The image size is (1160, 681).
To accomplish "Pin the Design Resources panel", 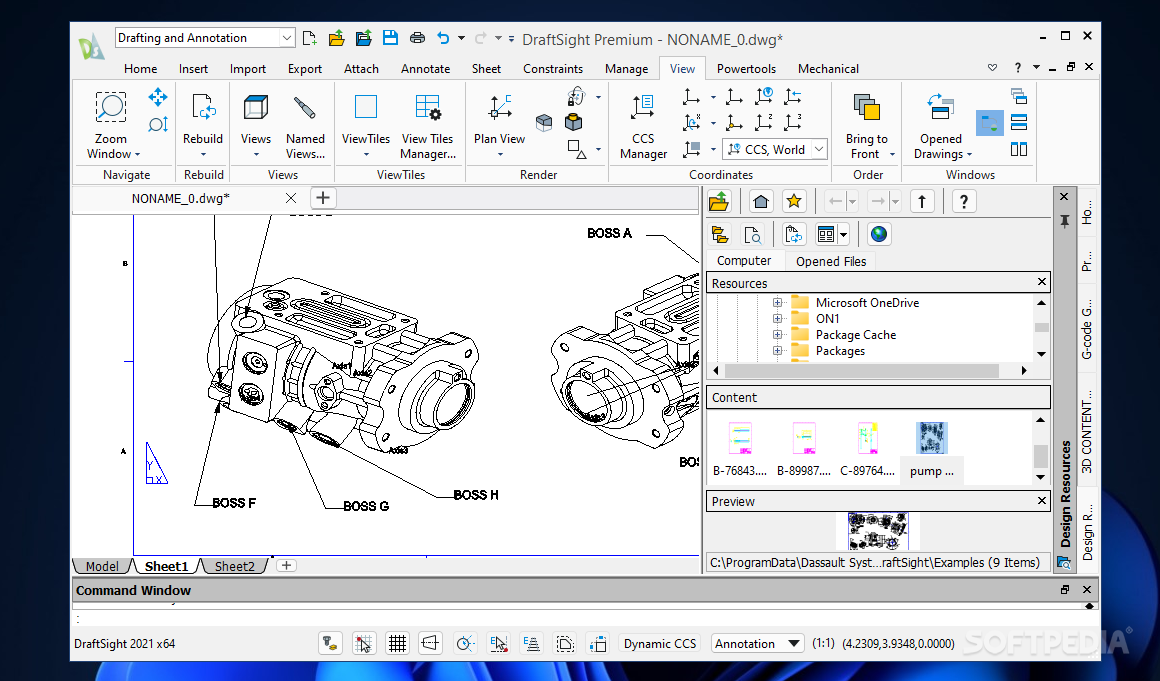I will click(x=1065, y=220).
